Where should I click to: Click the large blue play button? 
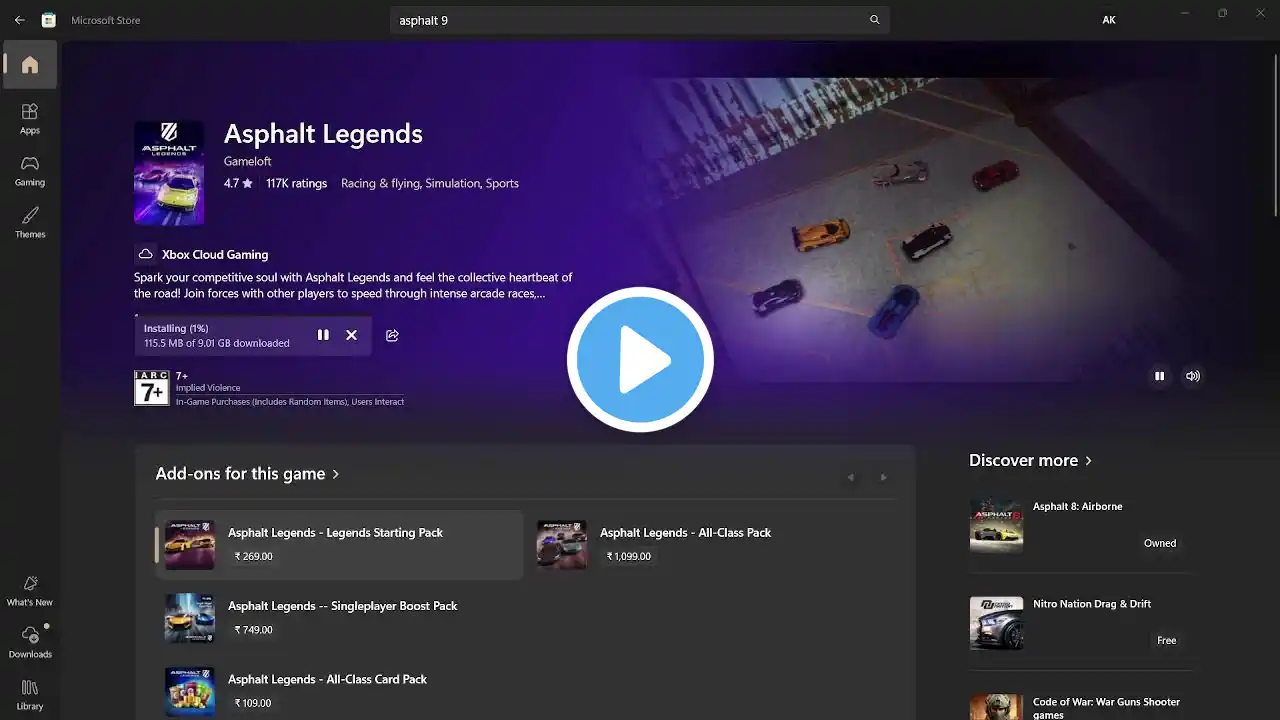coord(640,360)
